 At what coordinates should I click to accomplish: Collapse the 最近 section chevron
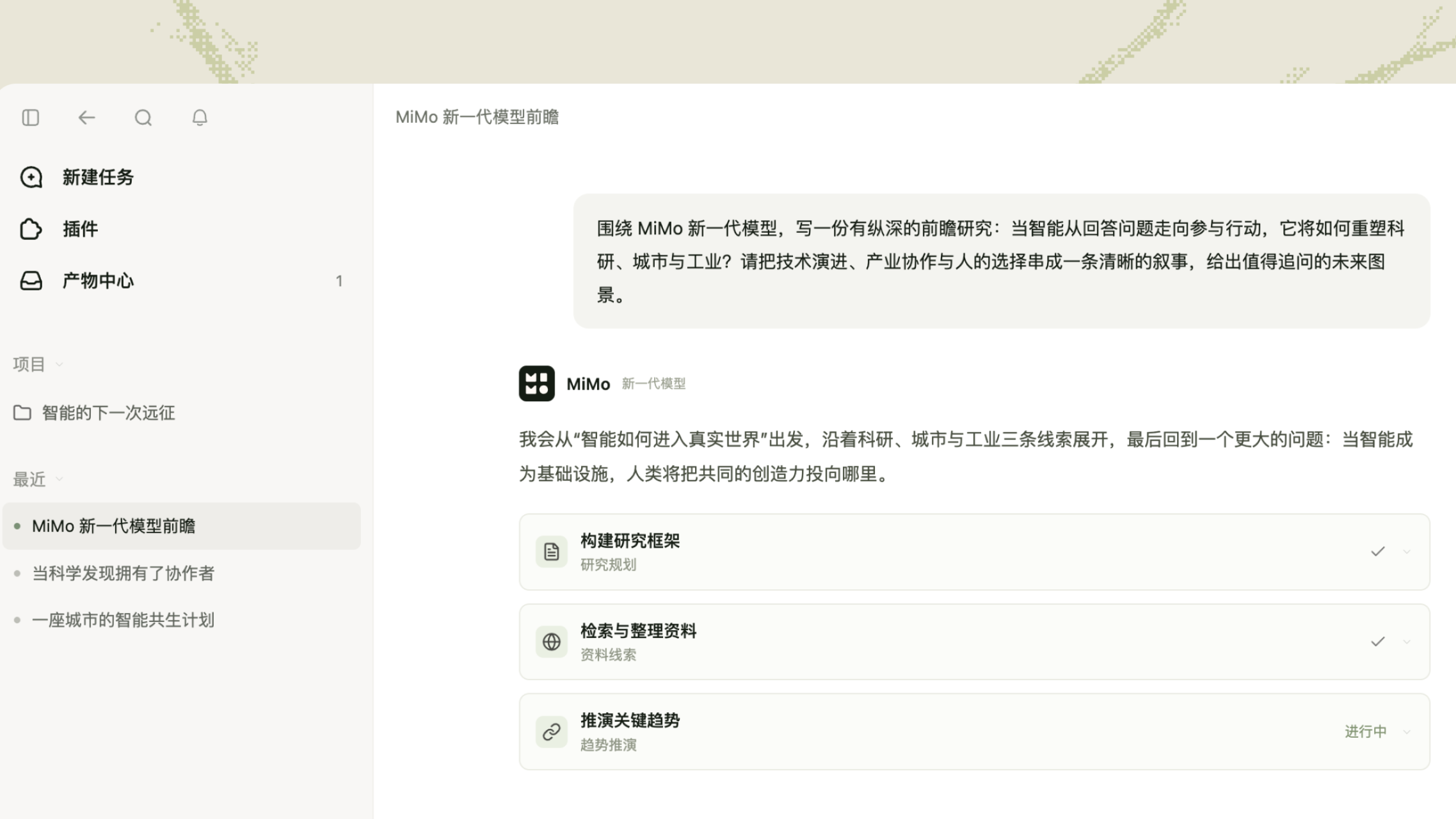click(x=60, y=479)
